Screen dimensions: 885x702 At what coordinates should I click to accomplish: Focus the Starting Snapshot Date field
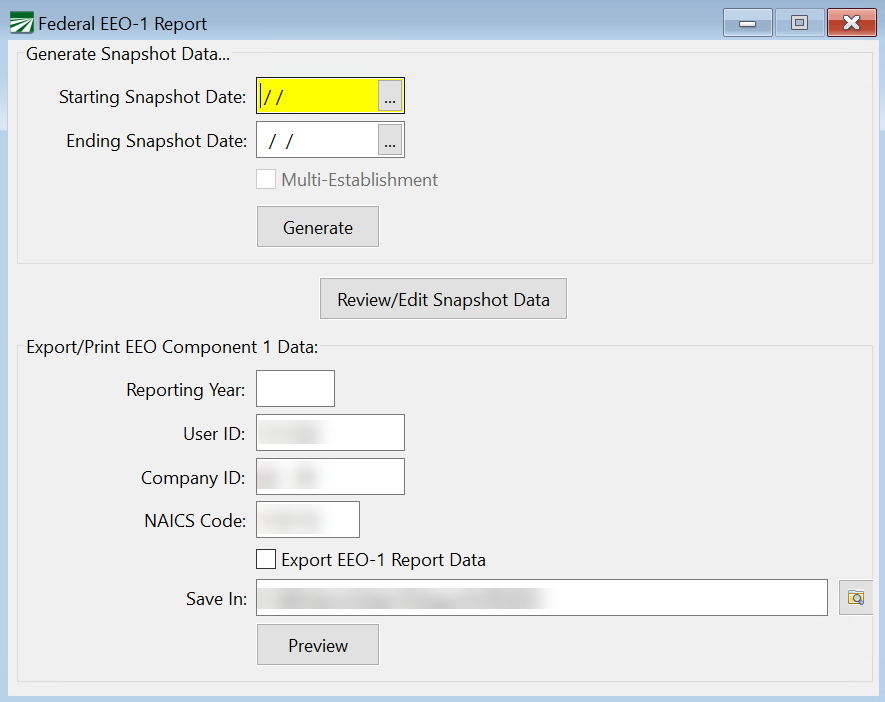coord(318,97)
